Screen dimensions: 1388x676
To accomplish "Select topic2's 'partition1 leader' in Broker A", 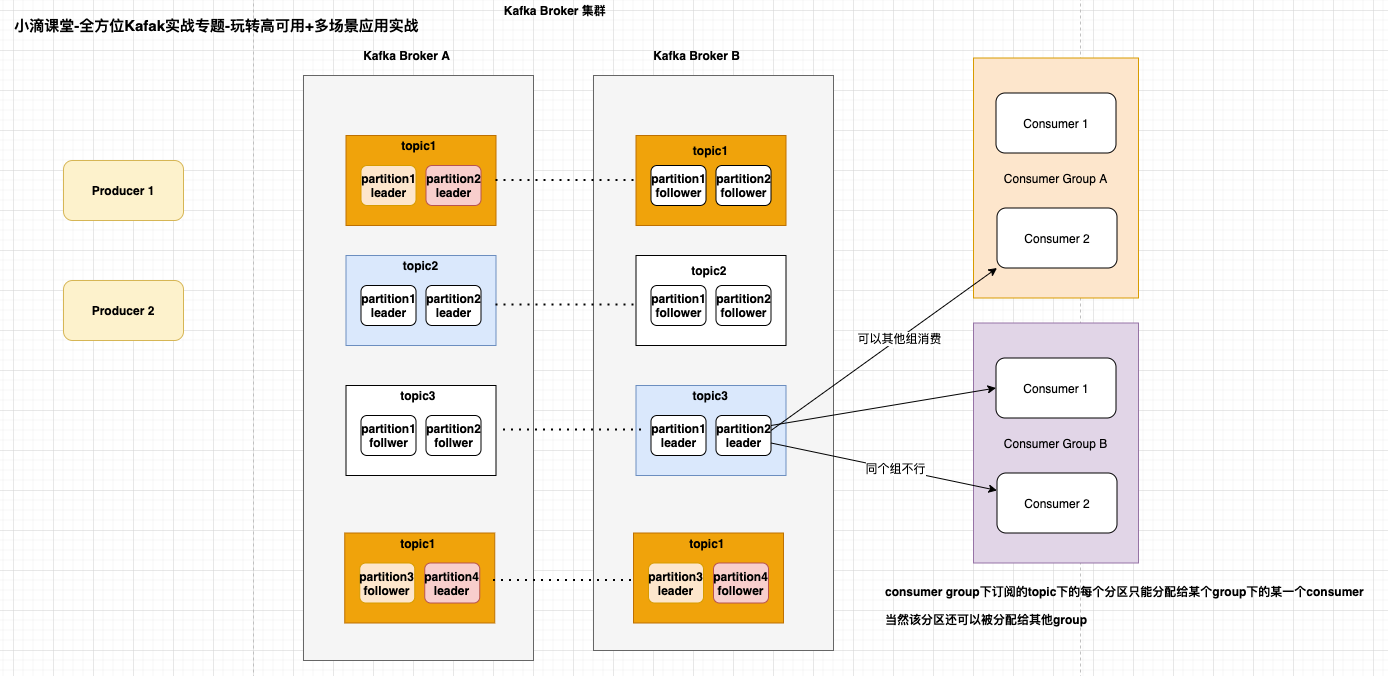I will (388, 305).
